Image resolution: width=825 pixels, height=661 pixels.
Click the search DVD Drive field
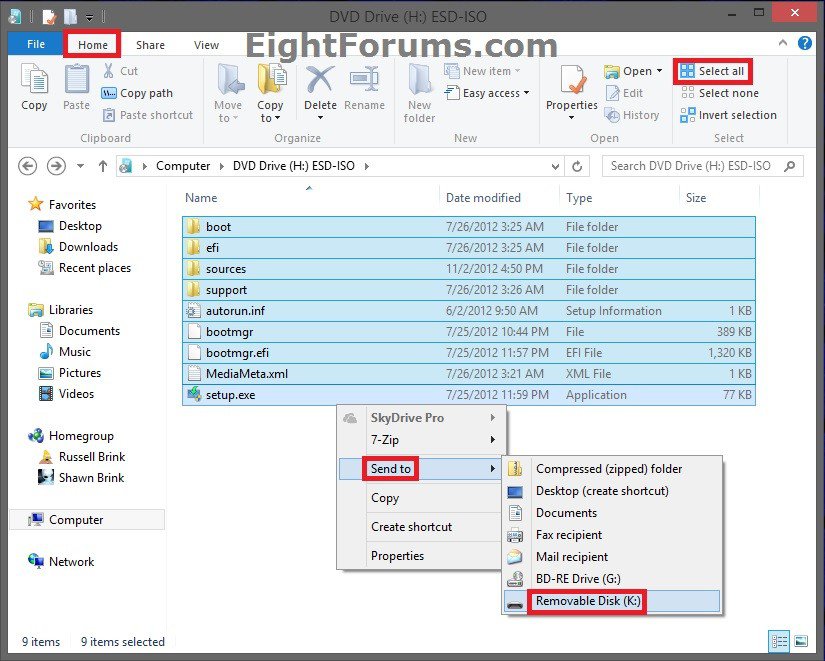click(x=702, y=166)
